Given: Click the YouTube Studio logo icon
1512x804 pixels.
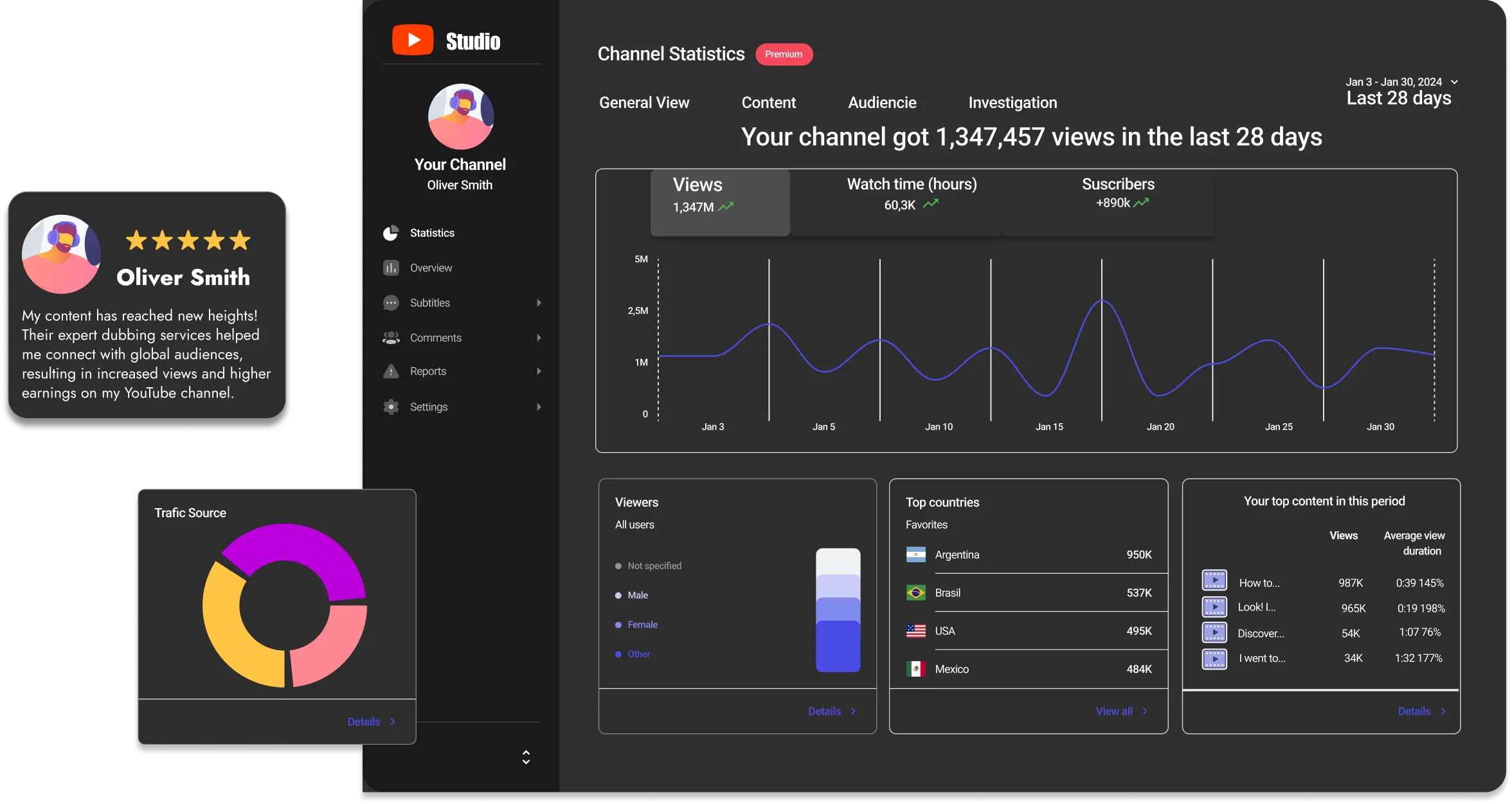Looking at the screenshot, I should pos(412,40).
